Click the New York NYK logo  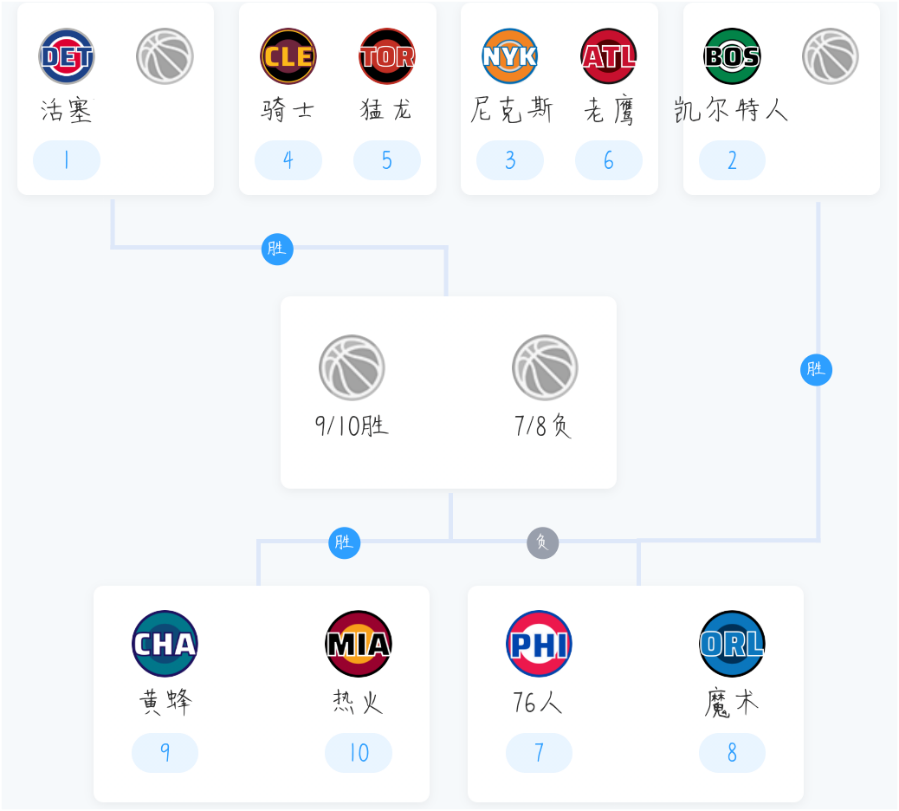pyautogui.click(x=510, y=56)
